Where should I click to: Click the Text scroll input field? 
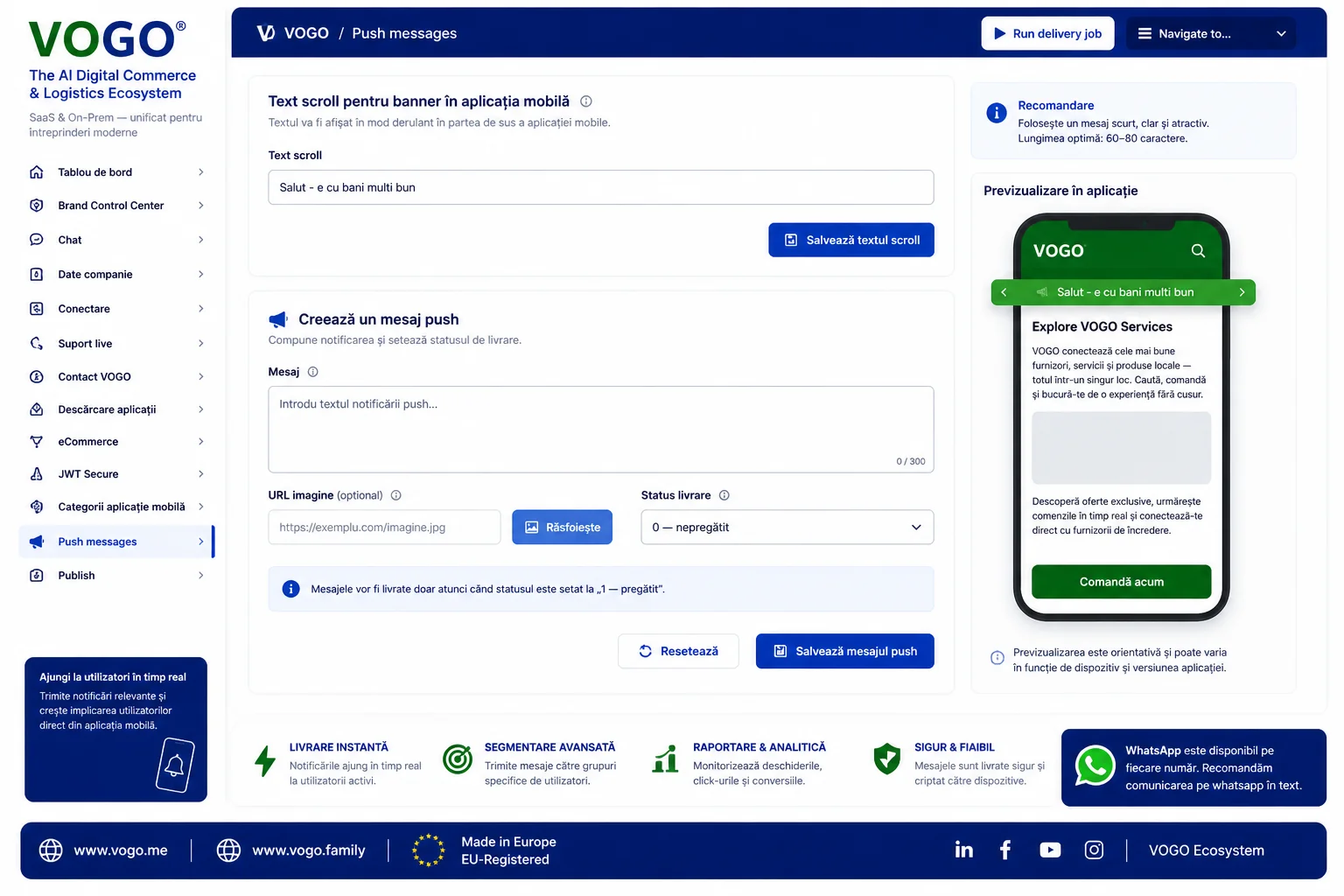pyautogui.click(x=601, y=187)
